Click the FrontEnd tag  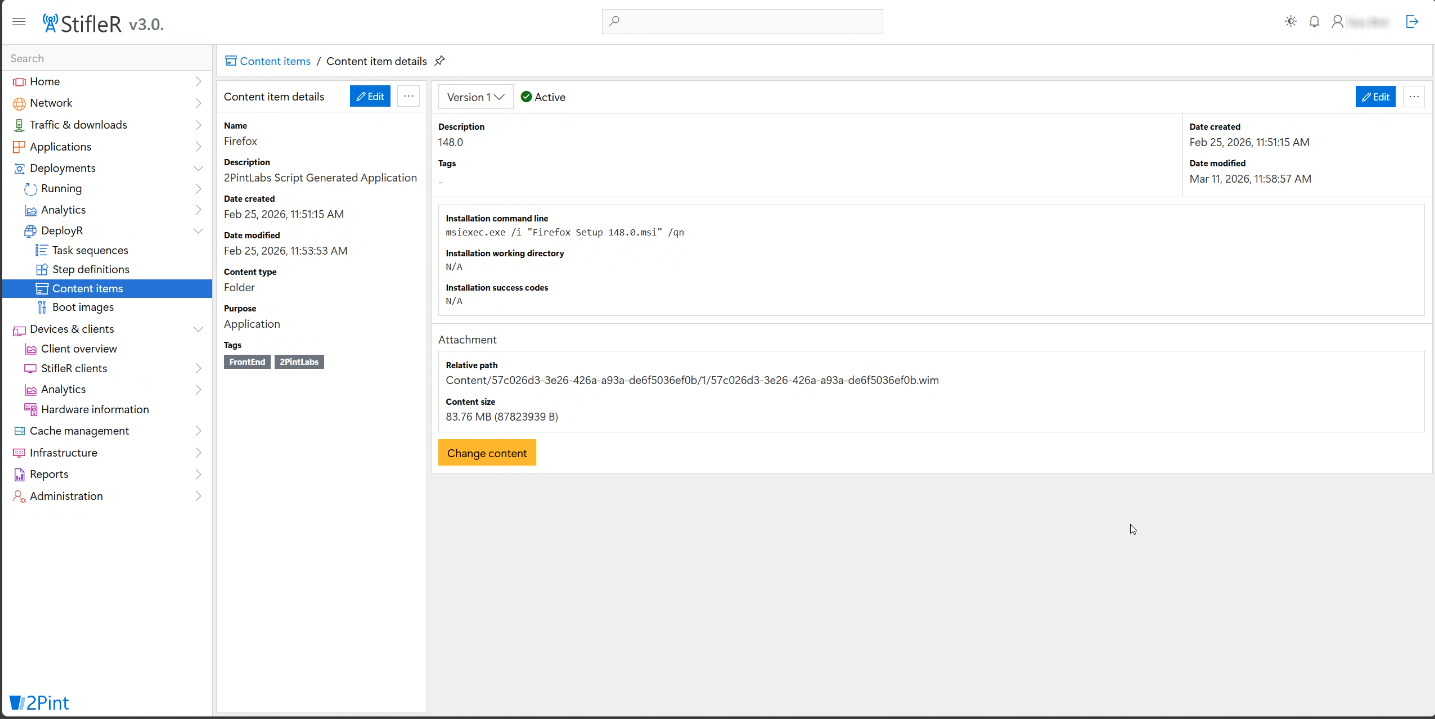(247, 362)
